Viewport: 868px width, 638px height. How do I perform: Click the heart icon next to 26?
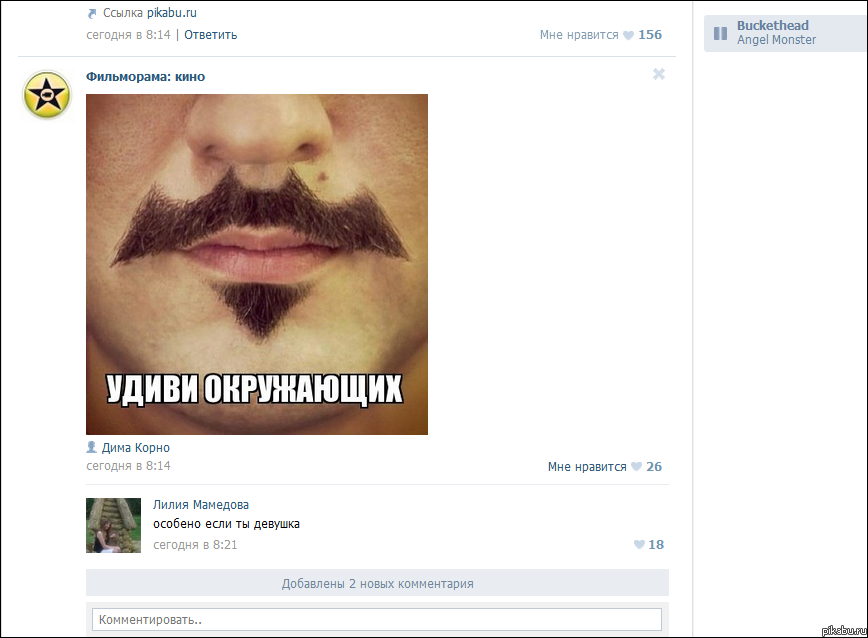pyautogui.click(x=637, y=466)
